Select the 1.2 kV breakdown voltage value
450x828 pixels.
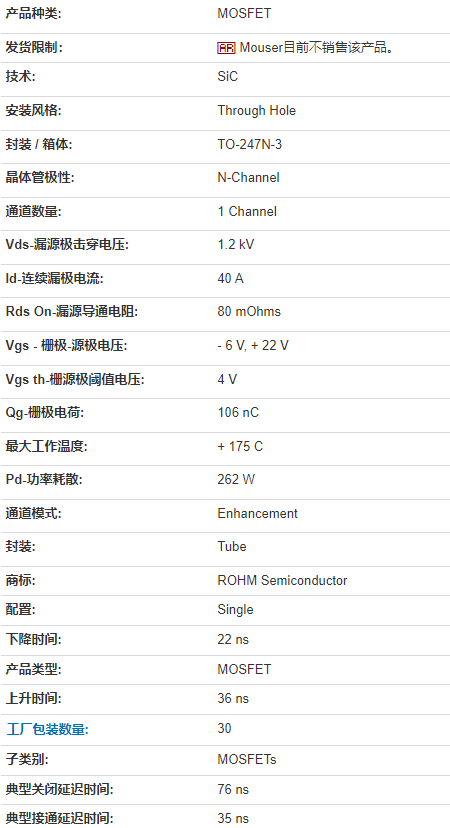coord(236,244)
